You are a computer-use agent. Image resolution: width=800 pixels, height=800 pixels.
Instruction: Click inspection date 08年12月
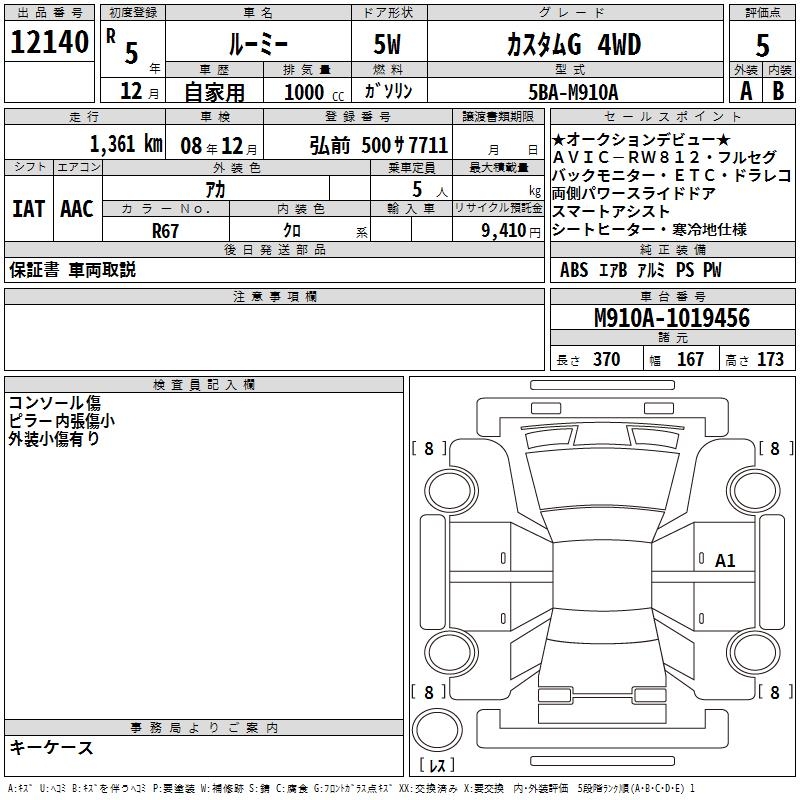coord(219,146)
